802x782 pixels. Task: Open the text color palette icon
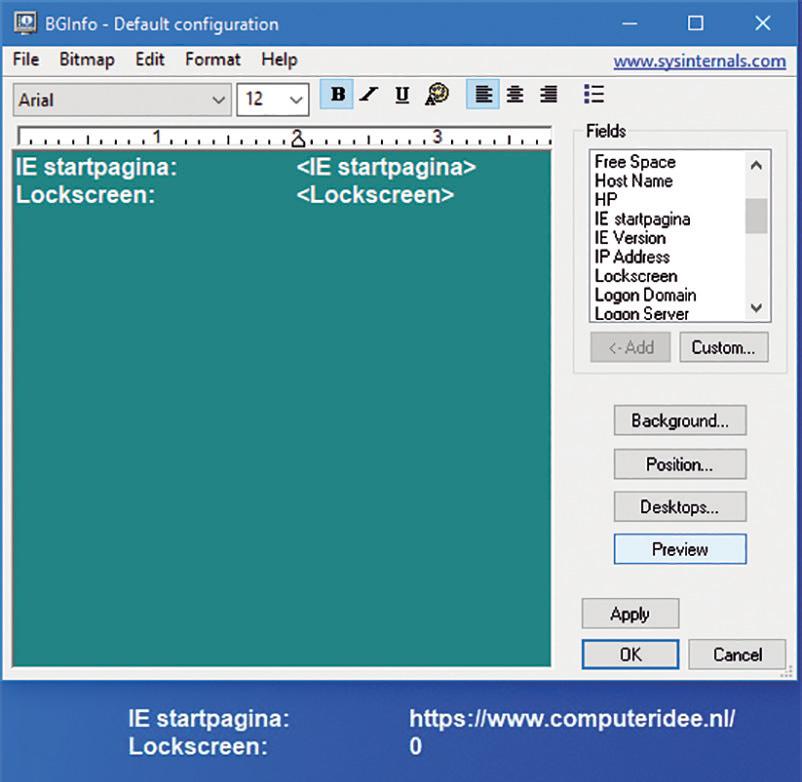click(x=437, y=95)
